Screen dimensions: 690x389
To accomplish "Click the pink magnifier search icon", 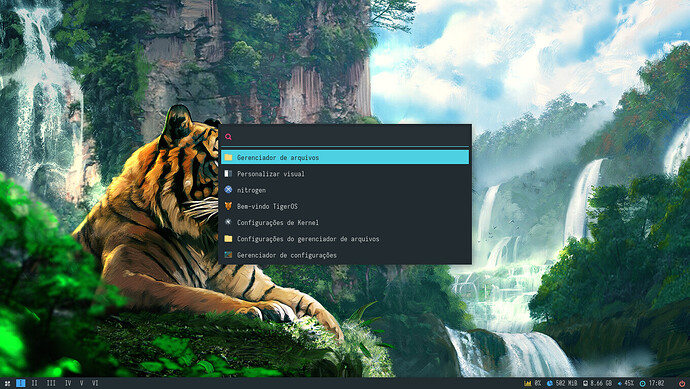I will coord(228,137).
